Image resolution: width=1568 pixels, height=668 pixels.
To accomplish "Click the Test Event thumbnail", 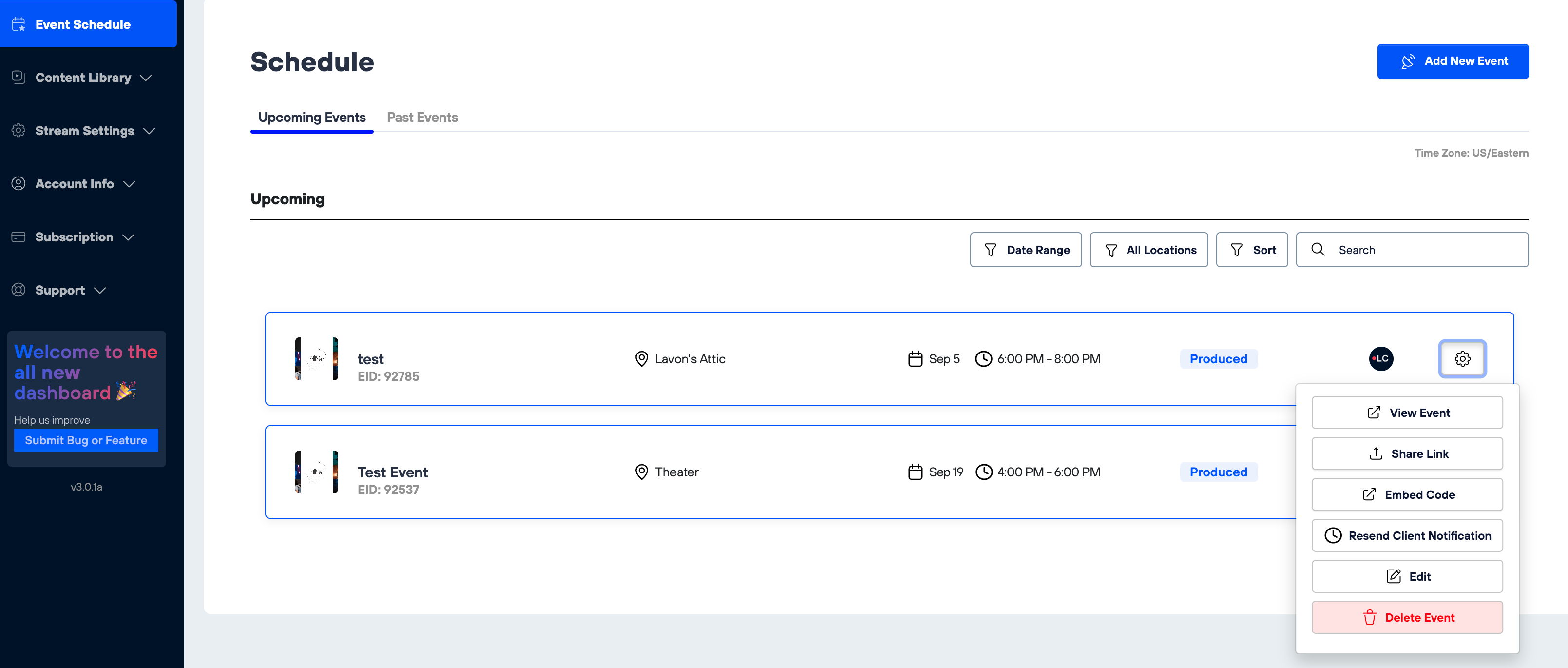I will click(x=317, y=472).
